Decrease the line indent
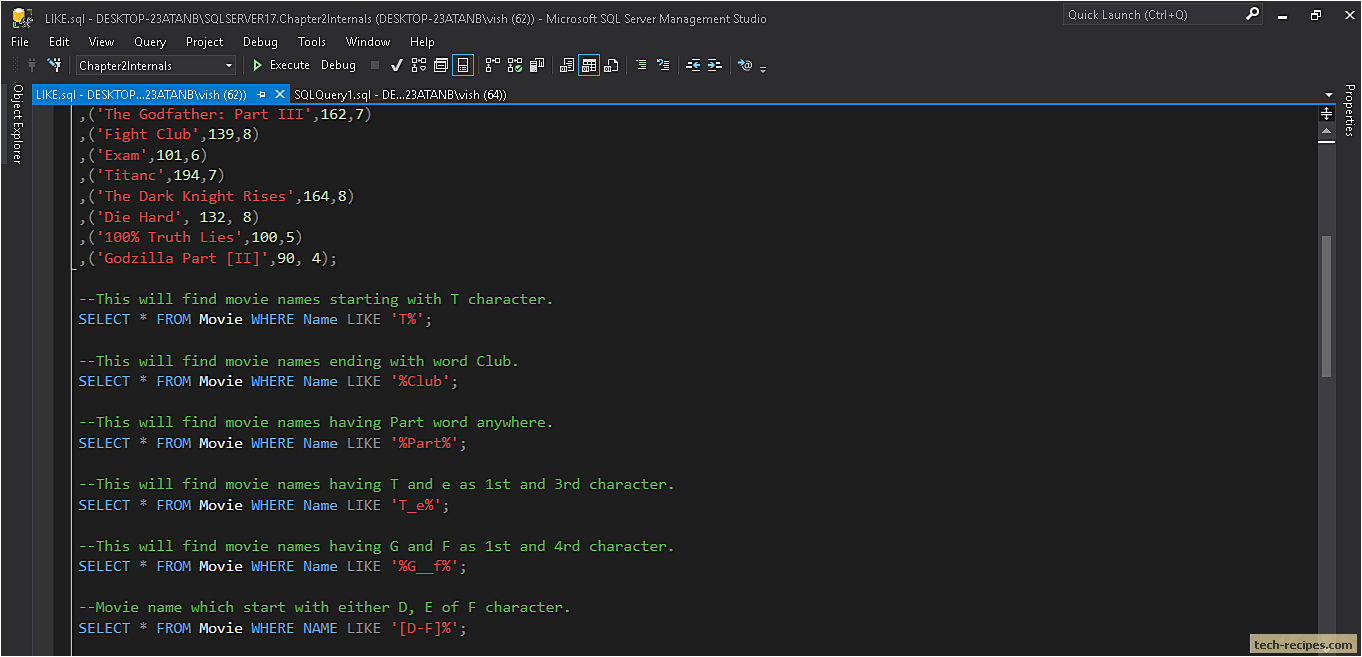The height and width of the screenshot is (657, 1362). (x=693, y=65)
